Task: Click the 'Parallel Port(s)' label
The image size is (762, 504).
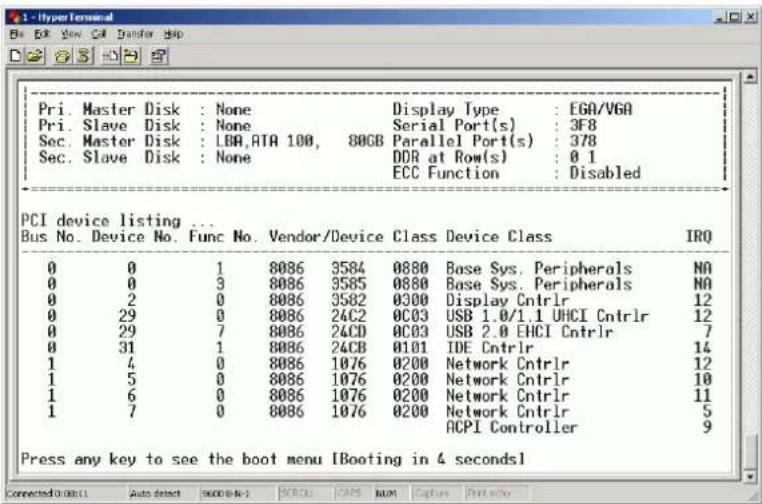Action: [463, 141]
